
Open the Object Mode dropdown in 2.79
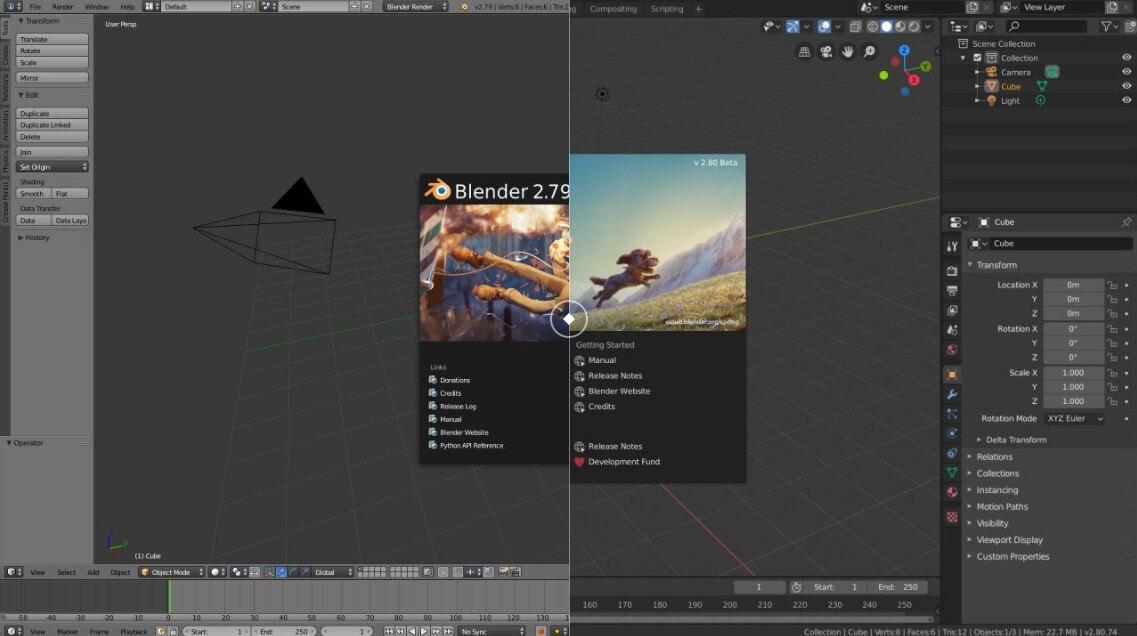pos(172,572)
